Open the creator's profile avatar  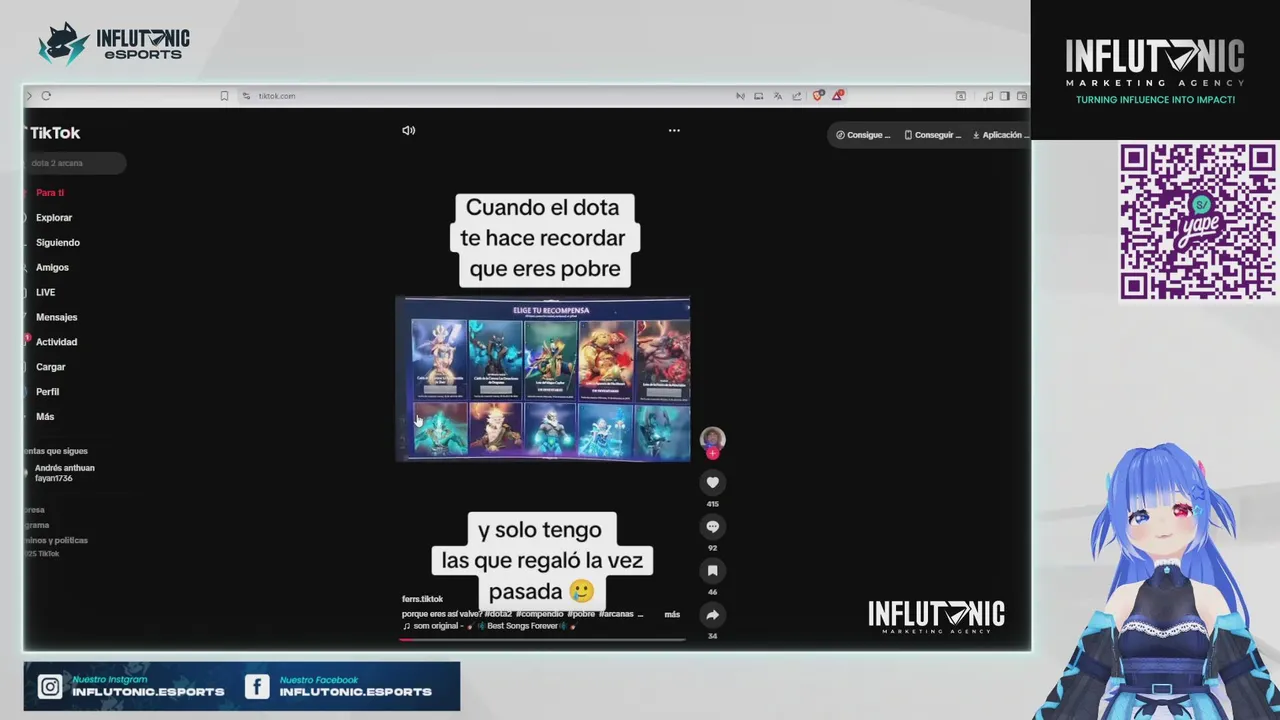click(x=712, y=438)
